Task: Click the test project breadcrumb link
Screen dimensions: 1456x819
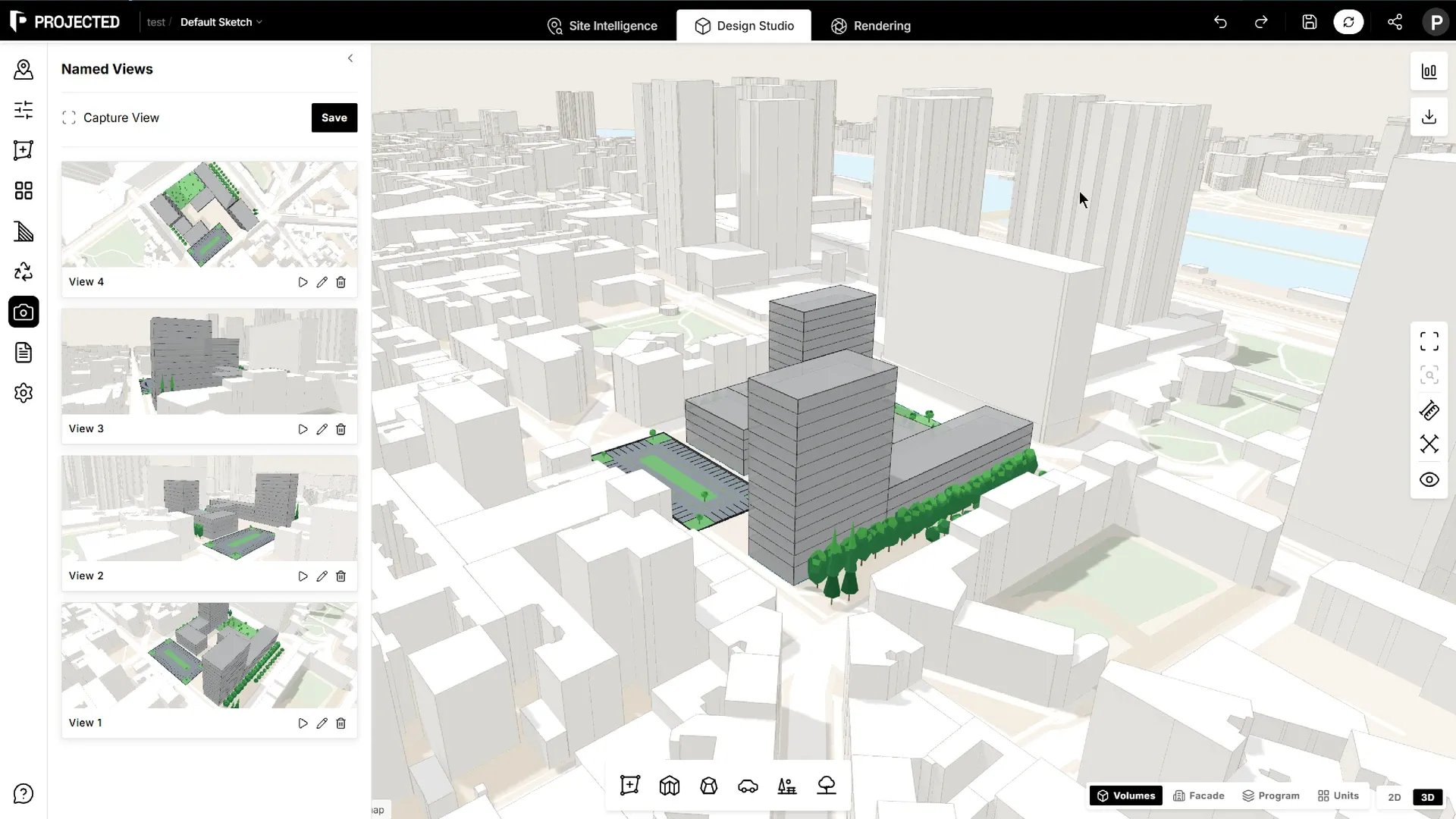Action: 156,22
